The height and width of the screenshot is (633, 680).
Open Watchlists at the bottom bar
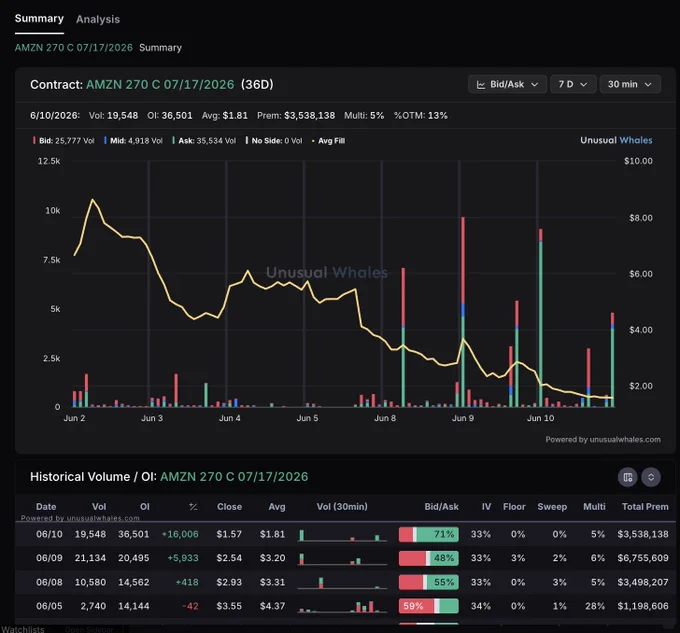tap(23, 629)
